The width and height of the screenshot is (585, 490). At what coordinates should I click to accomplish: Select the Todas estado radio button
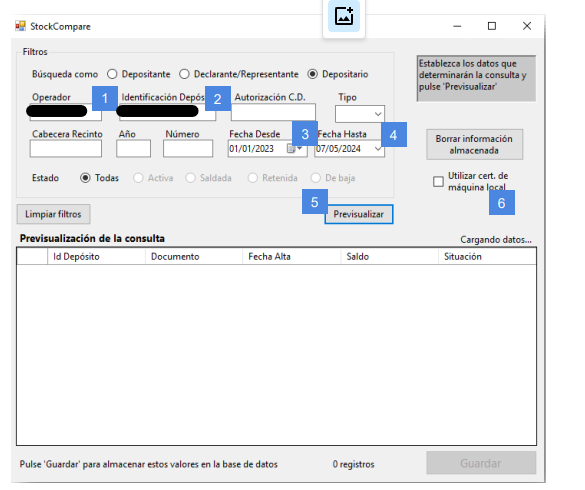tap(85, 178)
